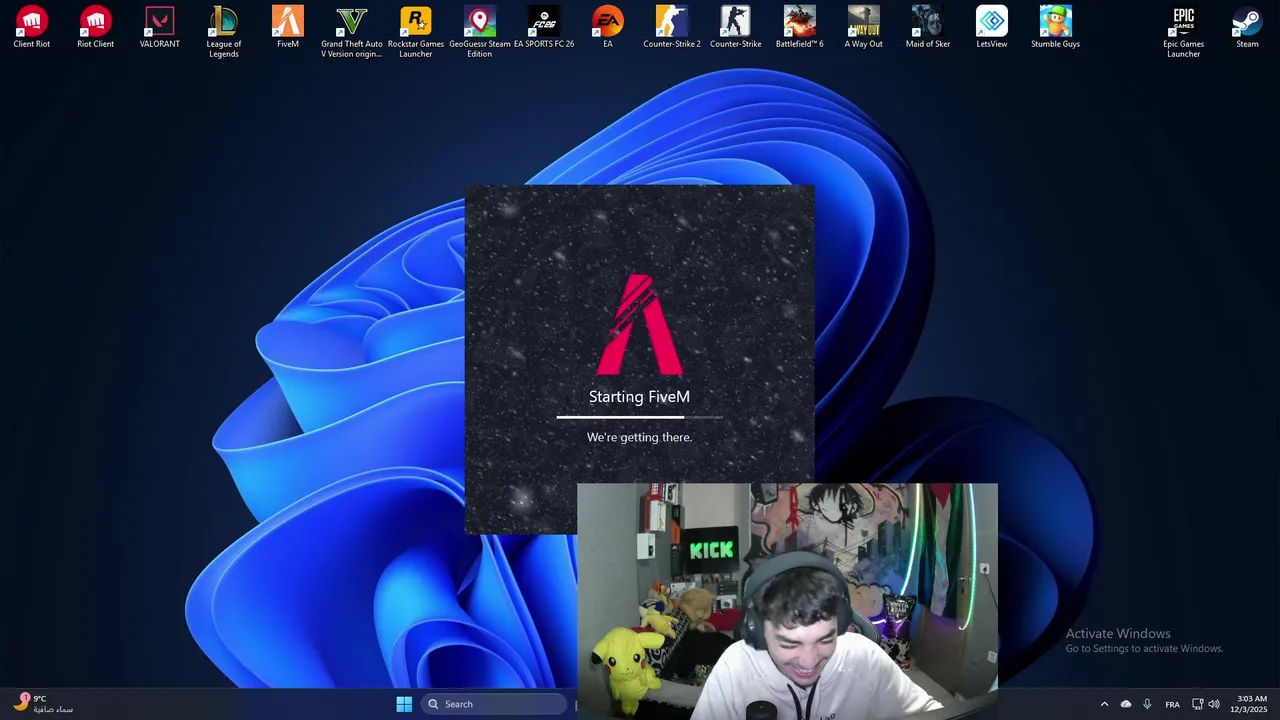
Task: Click the OneDrive cloud tray icon
Action: 1126,704
